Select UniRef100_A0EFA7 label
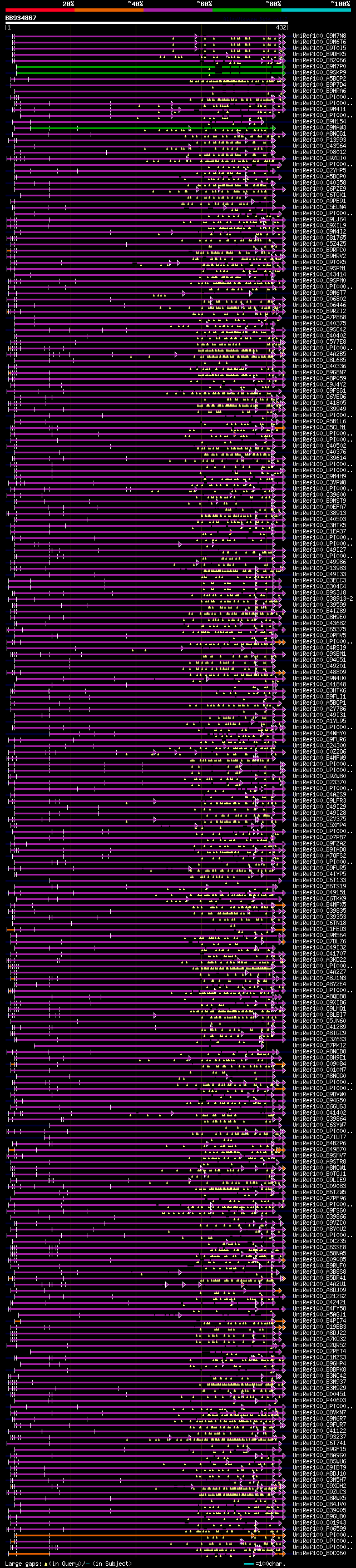This screenshot has width=356, height=1568. [x=319, y=507]
